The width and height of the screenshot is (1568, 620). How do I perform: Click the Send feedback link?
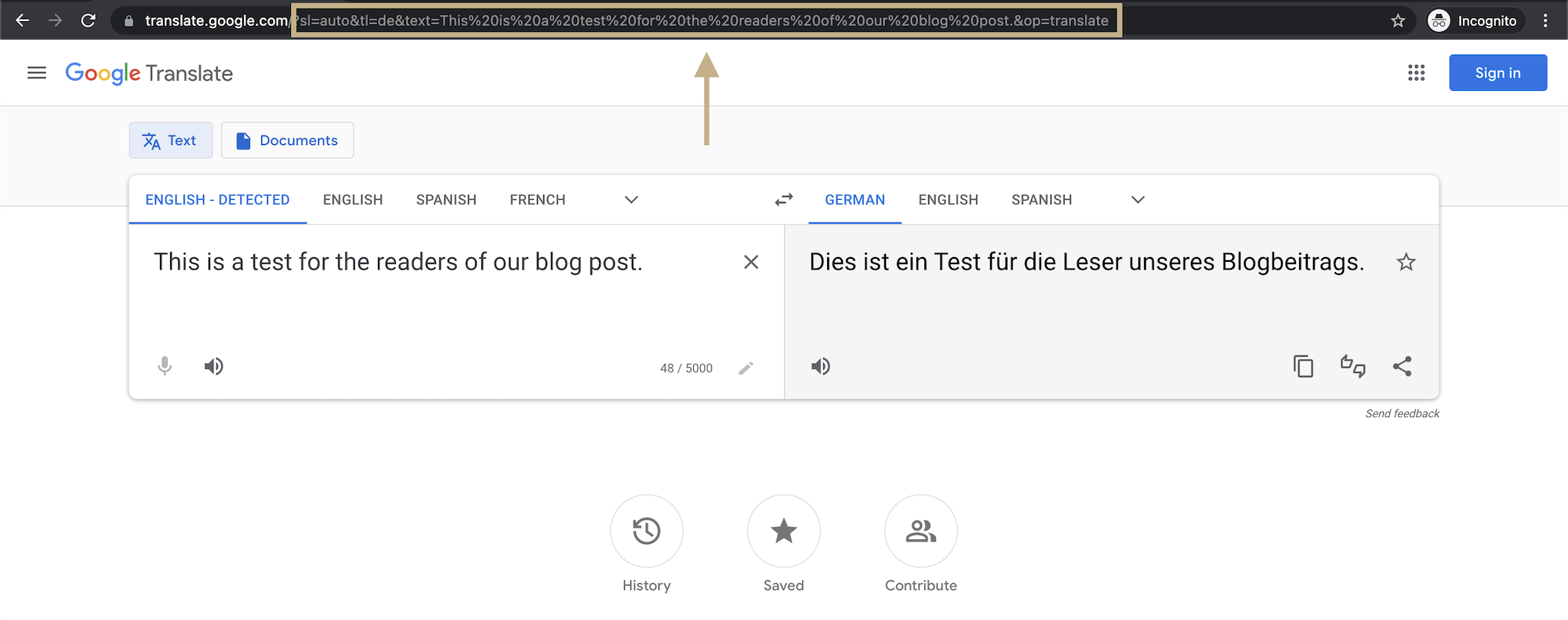pos(1402,414)
